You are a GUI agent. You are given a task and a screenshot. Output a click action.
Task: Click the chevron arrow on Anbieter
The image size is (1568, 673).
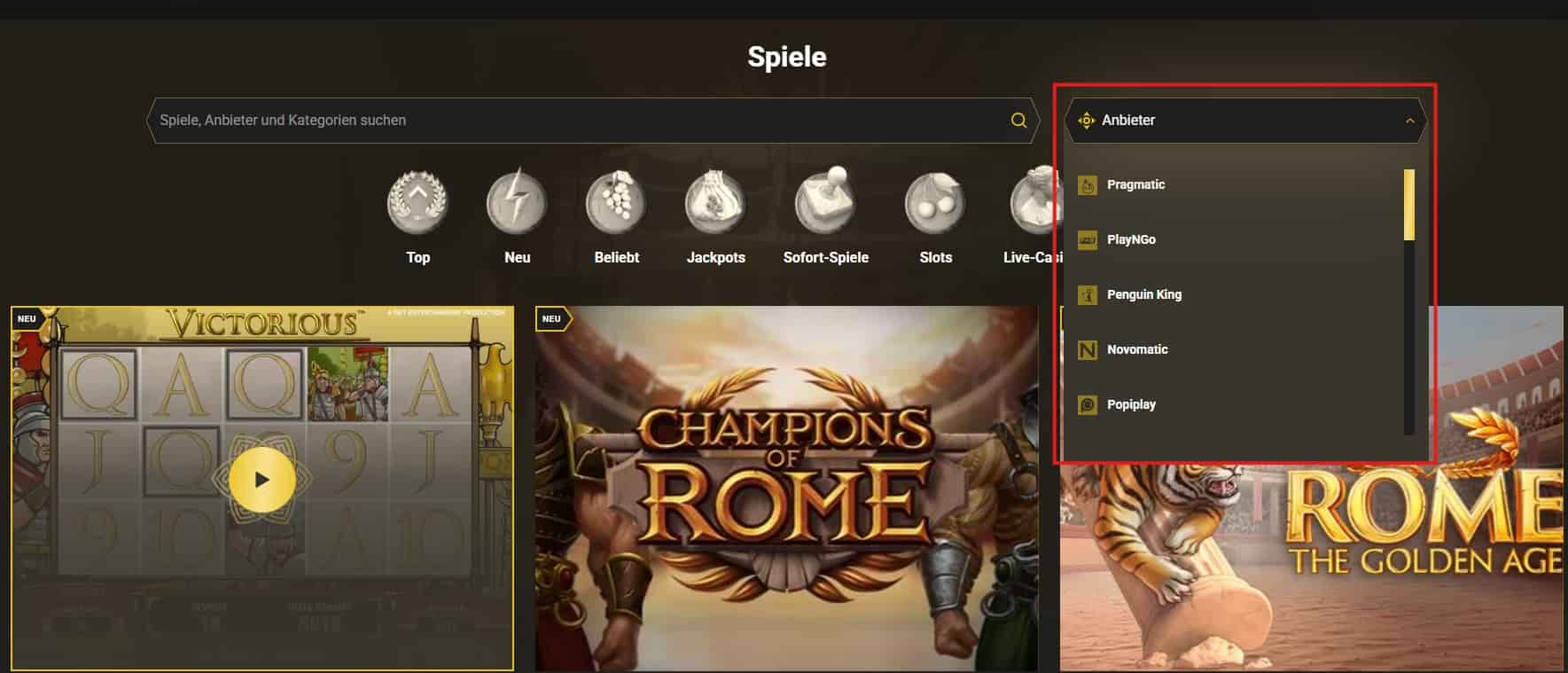[x=1409, y=121]
